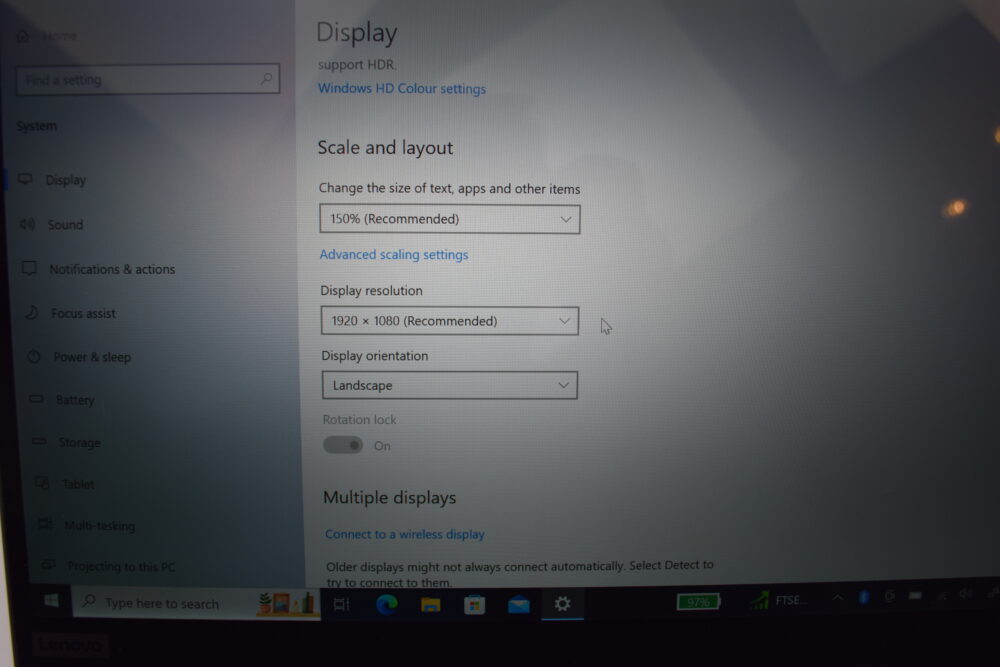Click the Bluetooth icon in the system tray

tap(864, 597)
